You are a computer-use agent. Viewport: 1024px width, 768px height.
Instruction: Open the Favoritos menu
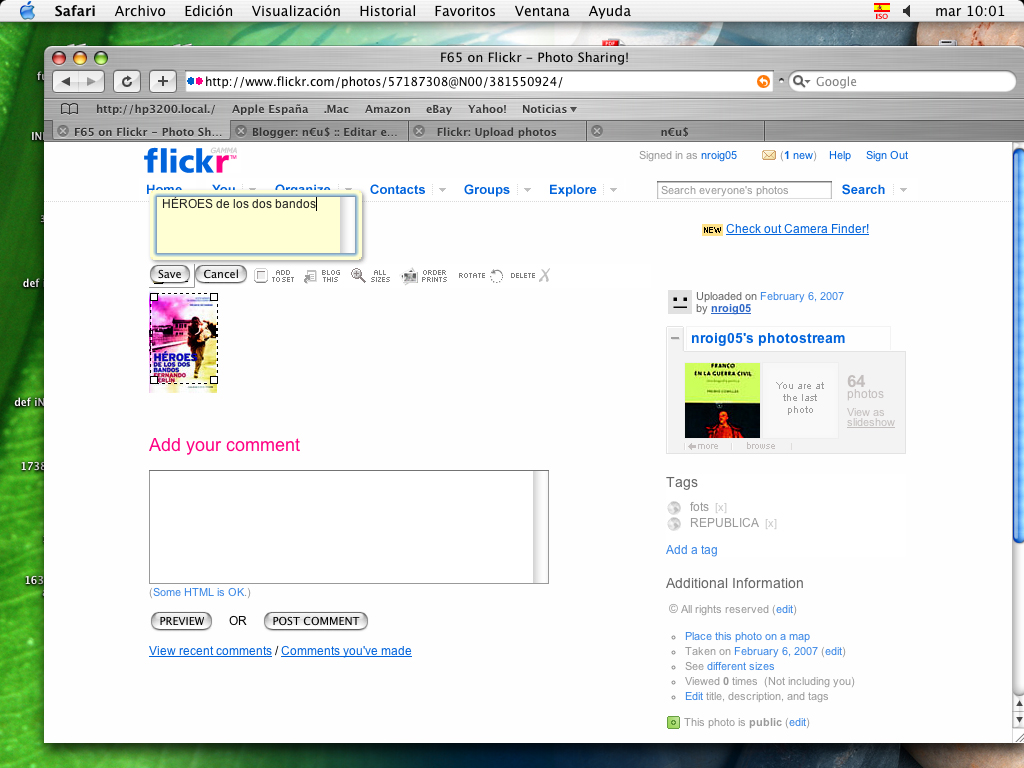click(465, 11)
